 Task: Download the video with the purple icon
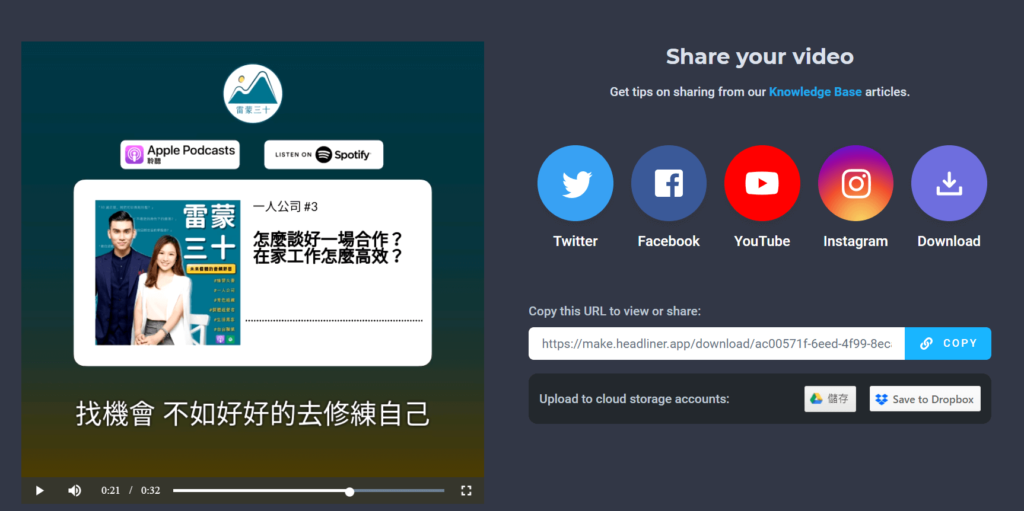[949, 184]
